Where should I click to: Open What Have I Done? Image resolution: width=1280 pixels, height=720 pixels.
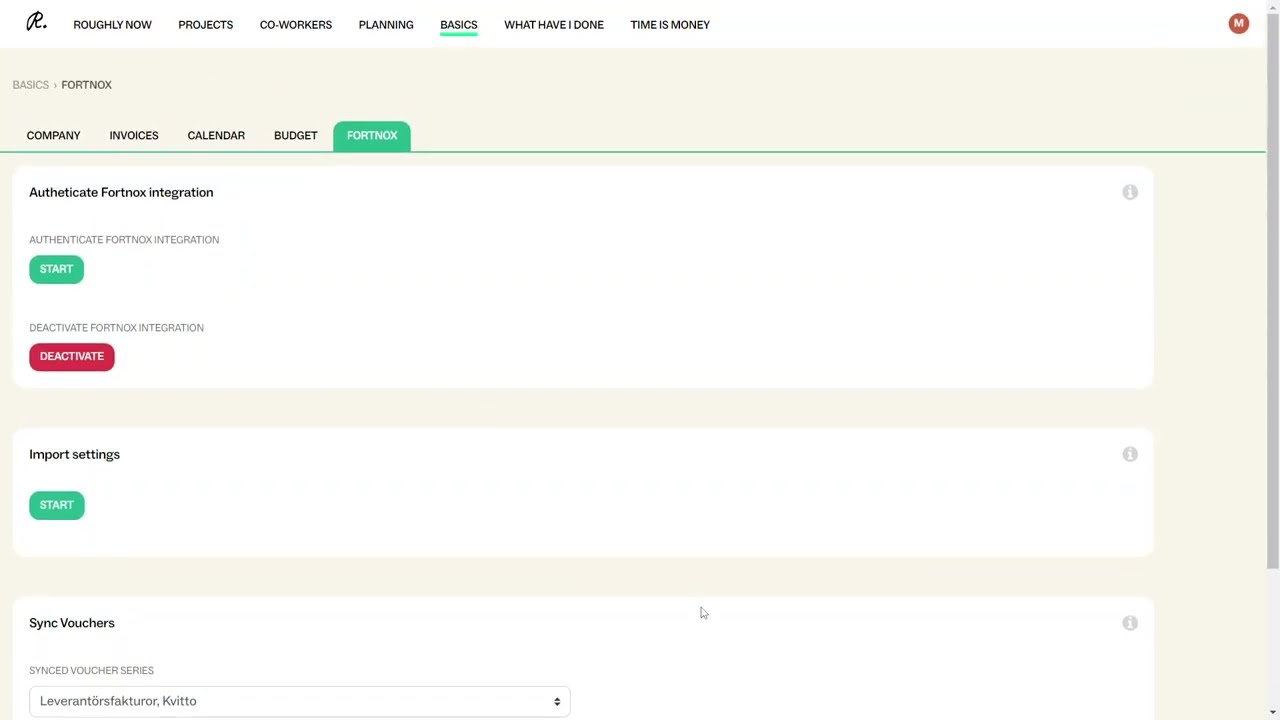click(553, 25)
